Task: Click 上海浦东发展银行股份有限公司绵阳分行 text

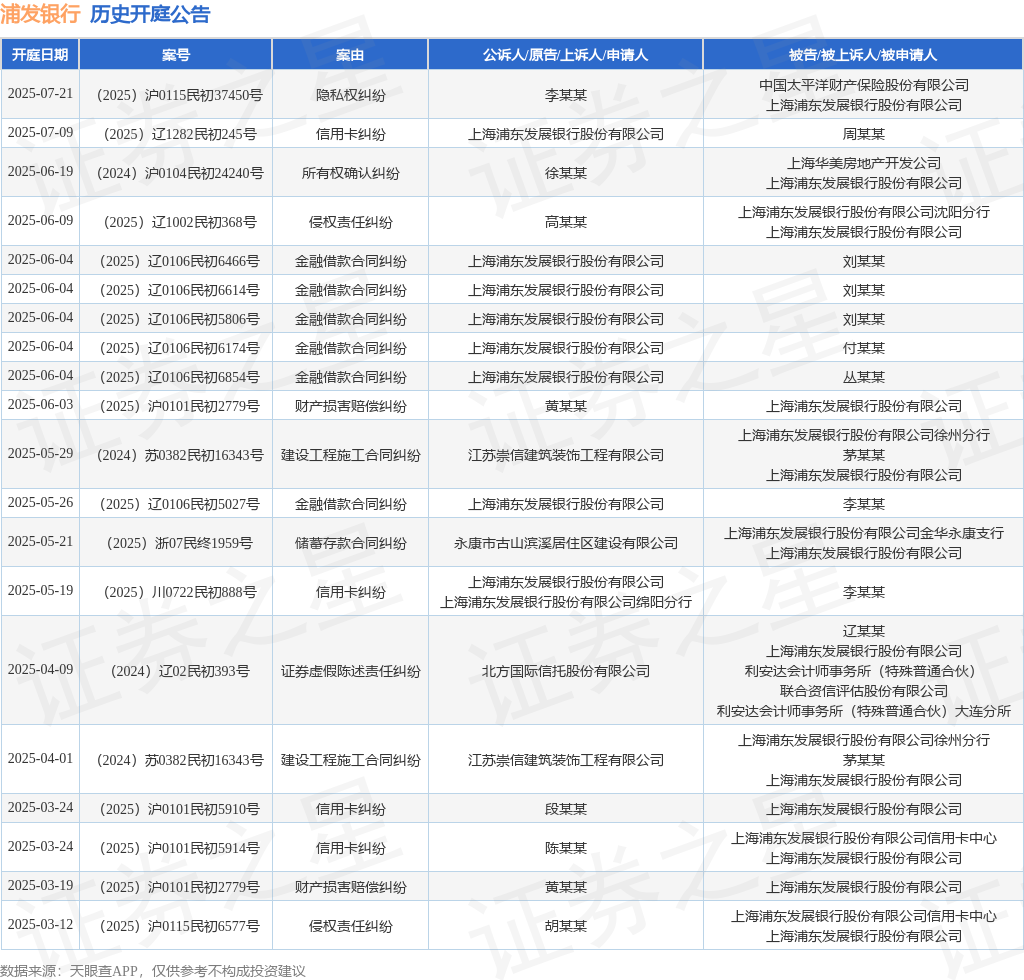Action: click(566, 603)
